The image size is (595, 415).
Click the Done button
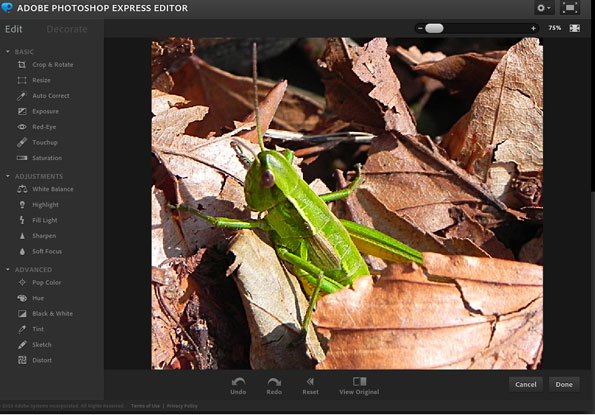pyautogui.click(x=564, y=384)
